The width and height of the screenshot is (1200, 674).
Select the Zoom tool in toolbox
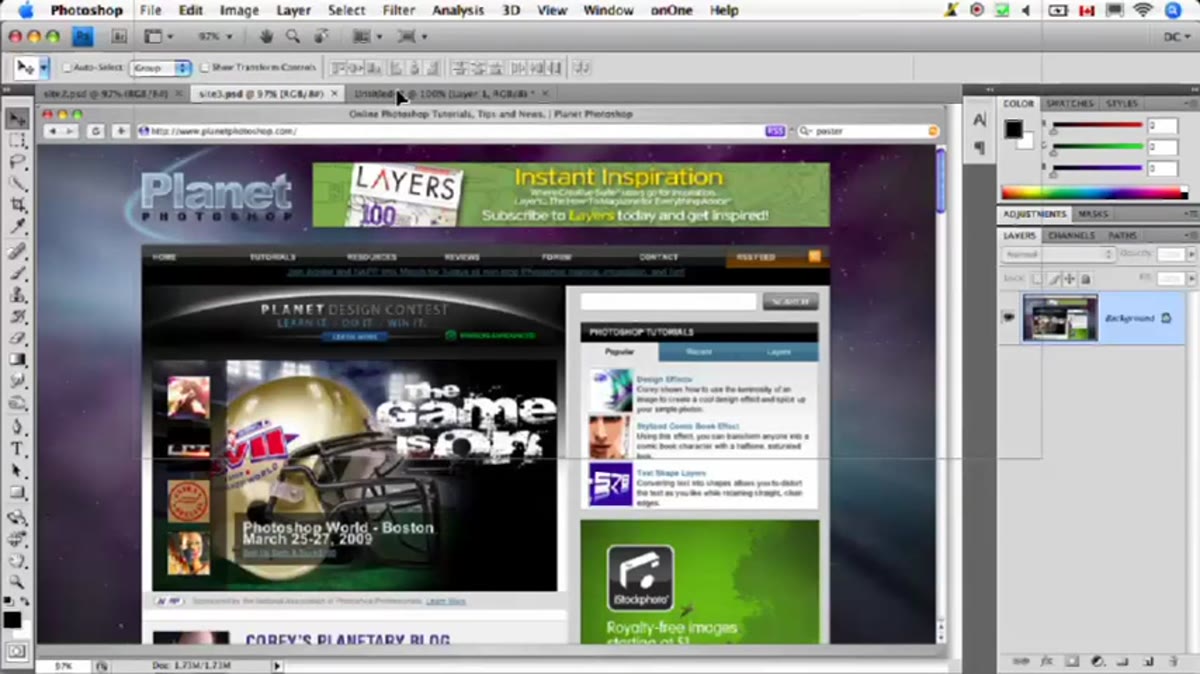click(x=17, y=581)
